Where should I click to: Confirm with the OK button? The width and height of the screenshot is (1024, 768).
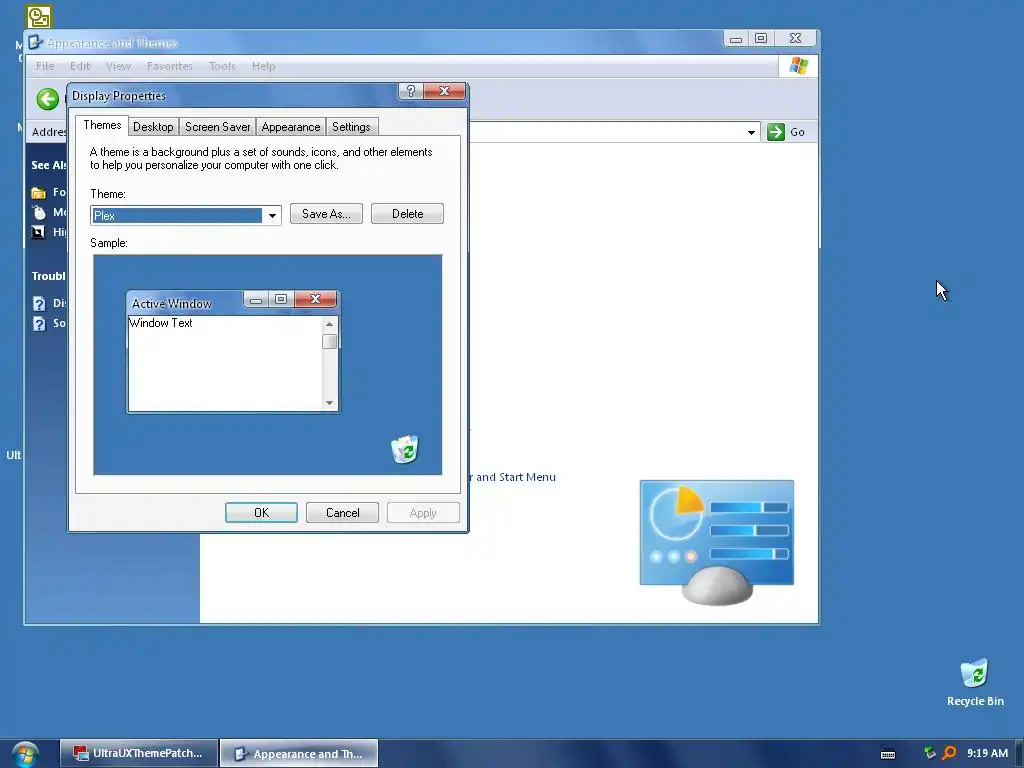261,513
